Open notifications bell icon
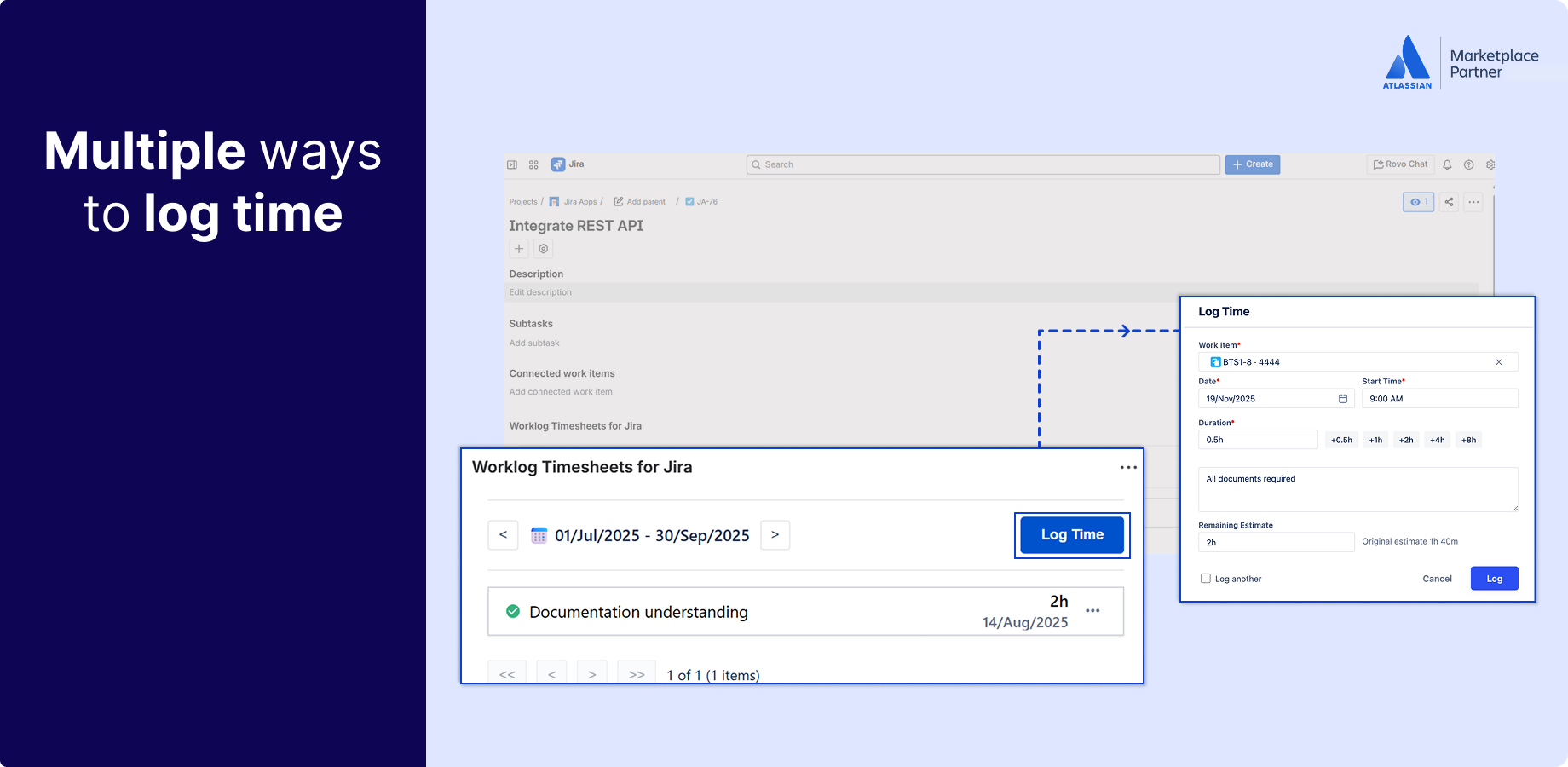The image size is (1568, 767). [1447, 164]
